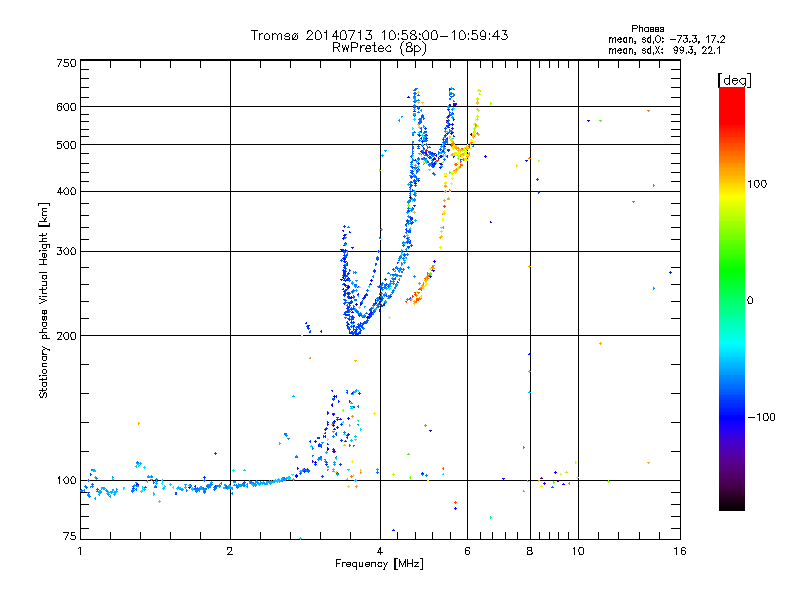Click the colorbar tick label '0'
800x600 pixels.
tap(749, 300)
